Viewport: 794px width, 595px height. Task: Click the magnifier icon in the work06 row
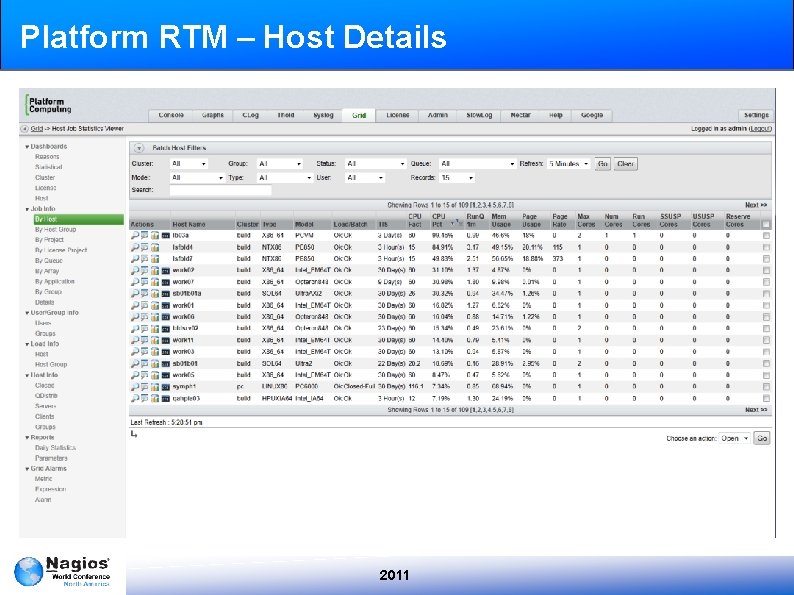(x=135, y=317)
